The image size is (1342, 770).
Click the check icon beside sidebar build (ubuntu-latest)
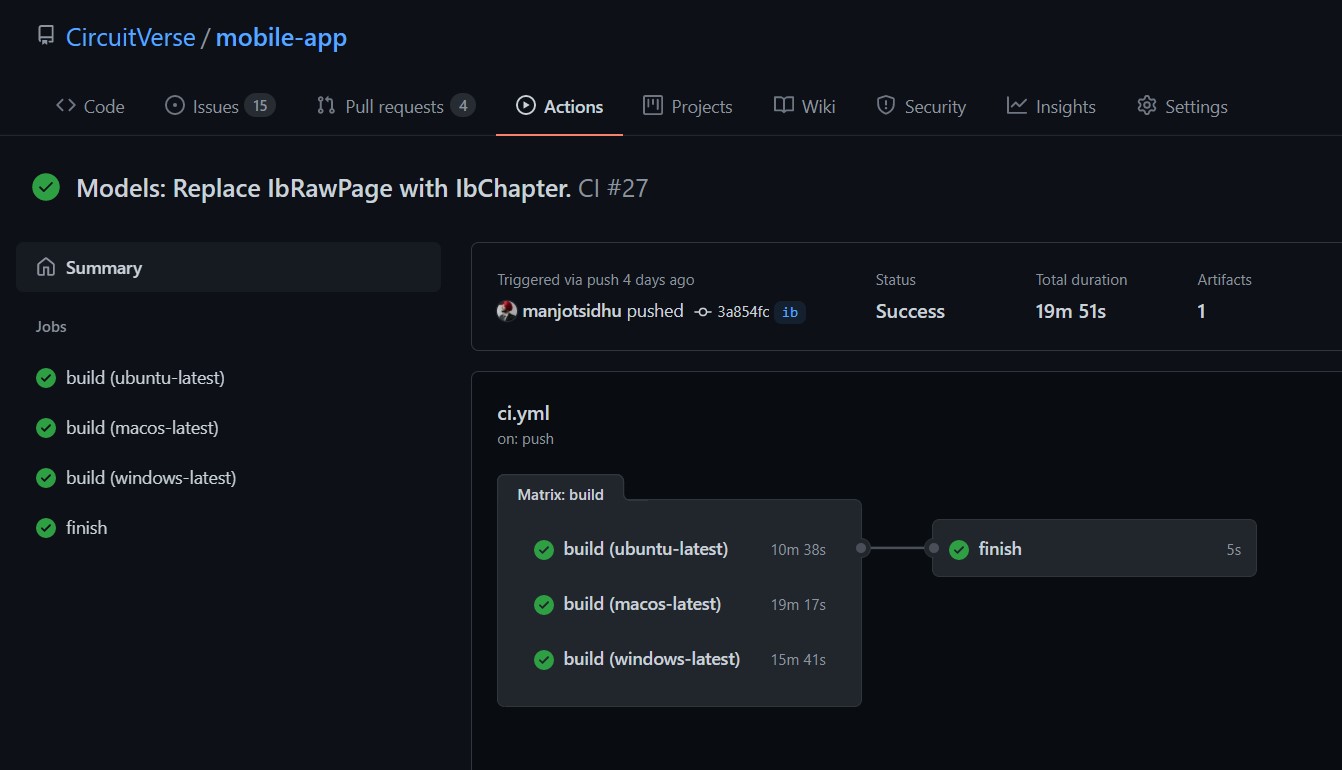click(x=46, y=378)
